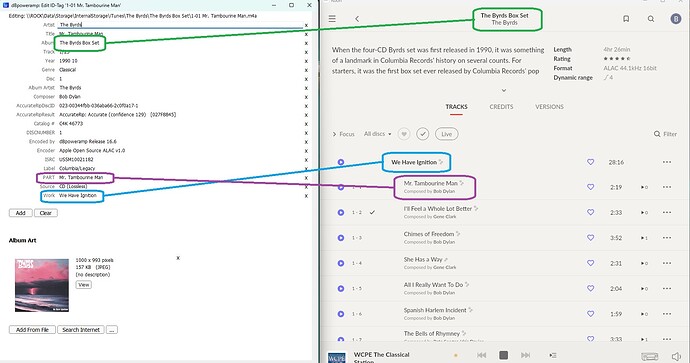
Task: Click View next to the album art
Action: 84,285
